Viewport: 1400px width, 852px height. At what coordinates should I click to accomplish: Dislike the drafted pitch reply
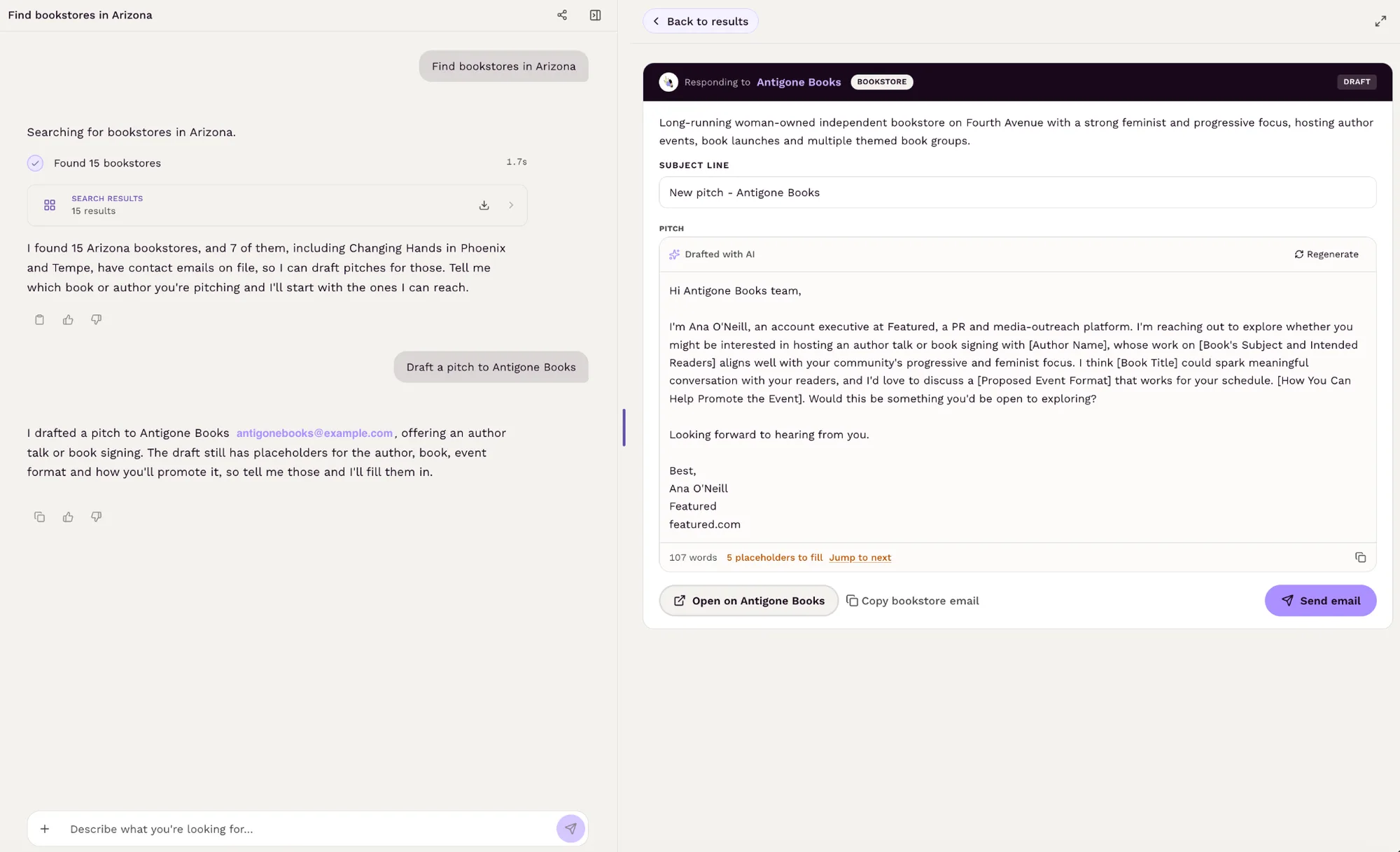[97, 517]
